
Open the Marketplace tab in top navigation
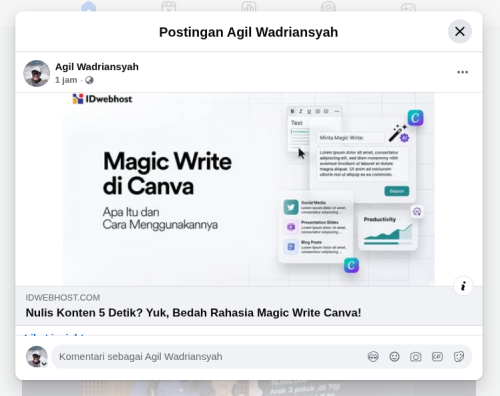pos(249,6)
